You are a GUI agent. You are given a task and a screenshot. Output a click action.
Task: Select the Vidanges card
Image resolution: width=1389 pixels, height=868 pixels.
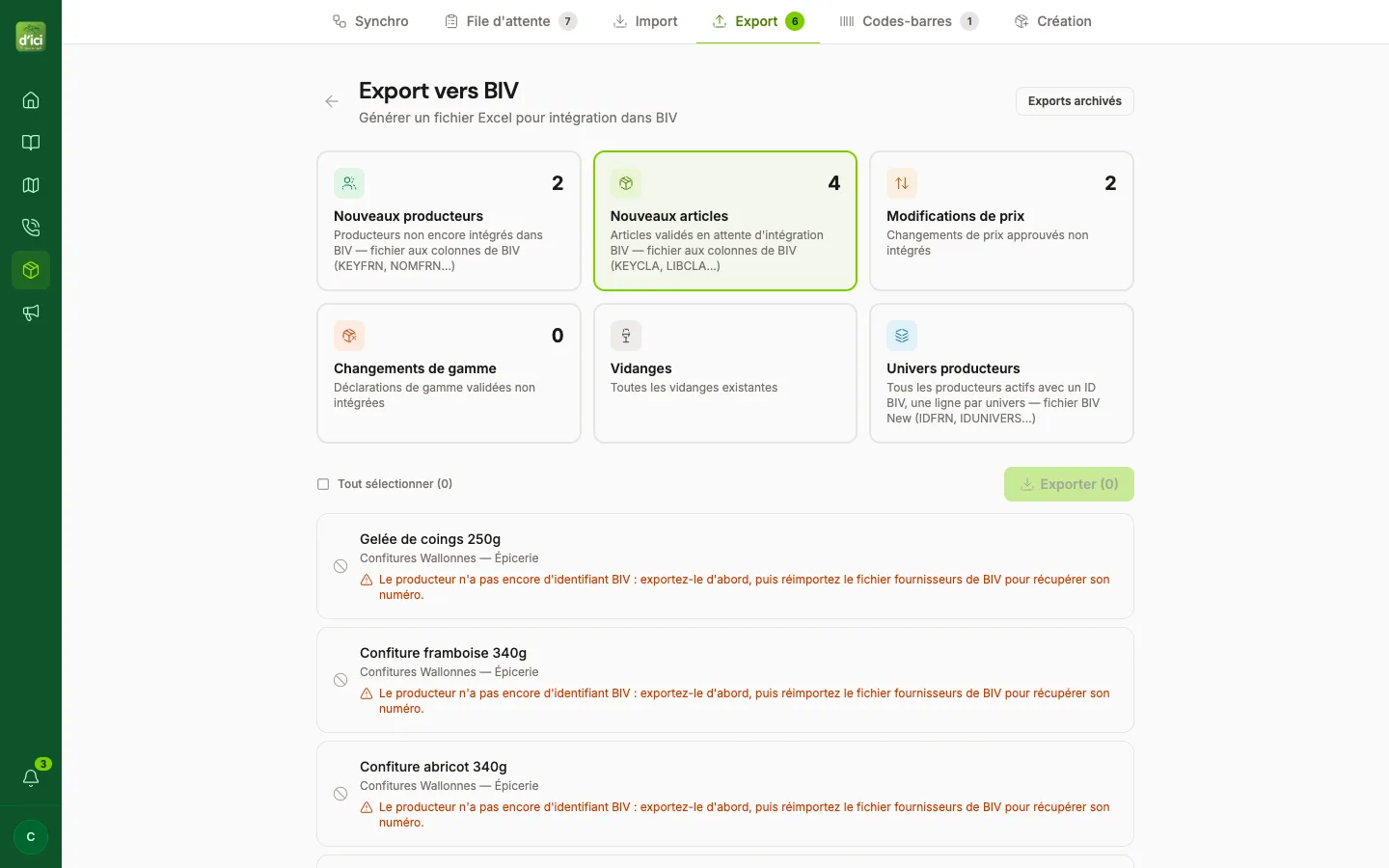[x=725, y=373]
